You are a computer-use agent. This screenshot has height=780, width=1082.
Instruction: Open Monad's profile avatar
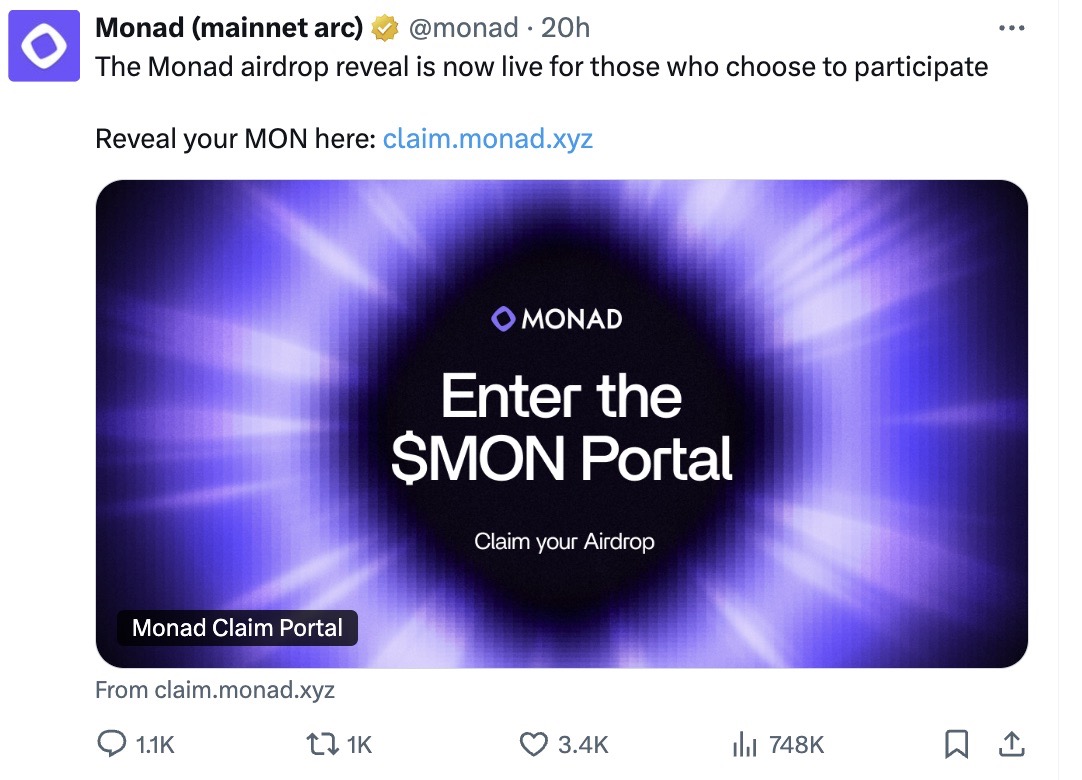pyautogui.click(x=43, y=44)
